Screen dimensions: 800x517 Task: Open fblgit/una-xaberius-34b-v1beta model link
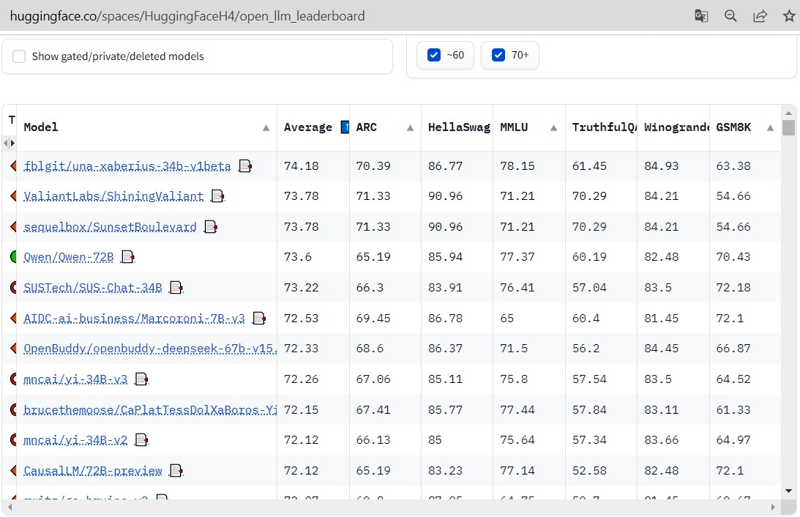pyautogui.click(x=127, y=166)
